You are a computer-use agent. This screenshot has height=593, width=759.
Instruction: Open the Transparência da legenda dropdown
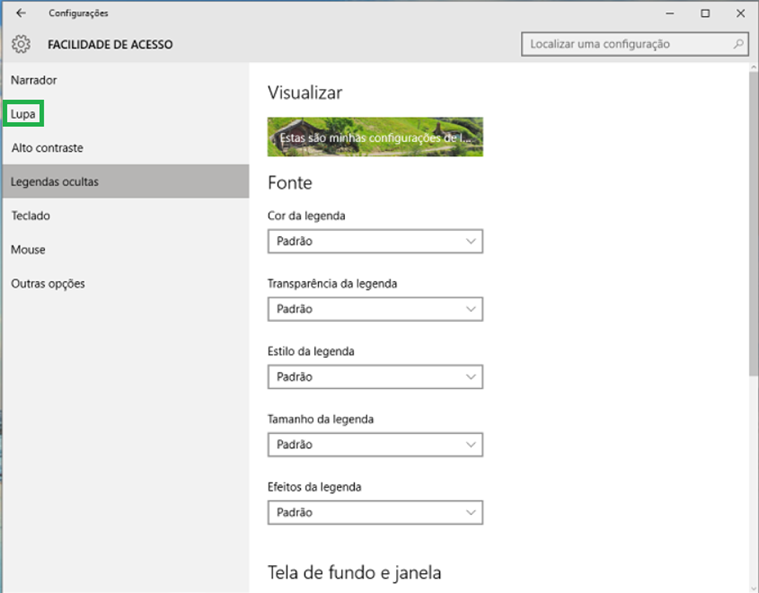[x=375, y=309]
